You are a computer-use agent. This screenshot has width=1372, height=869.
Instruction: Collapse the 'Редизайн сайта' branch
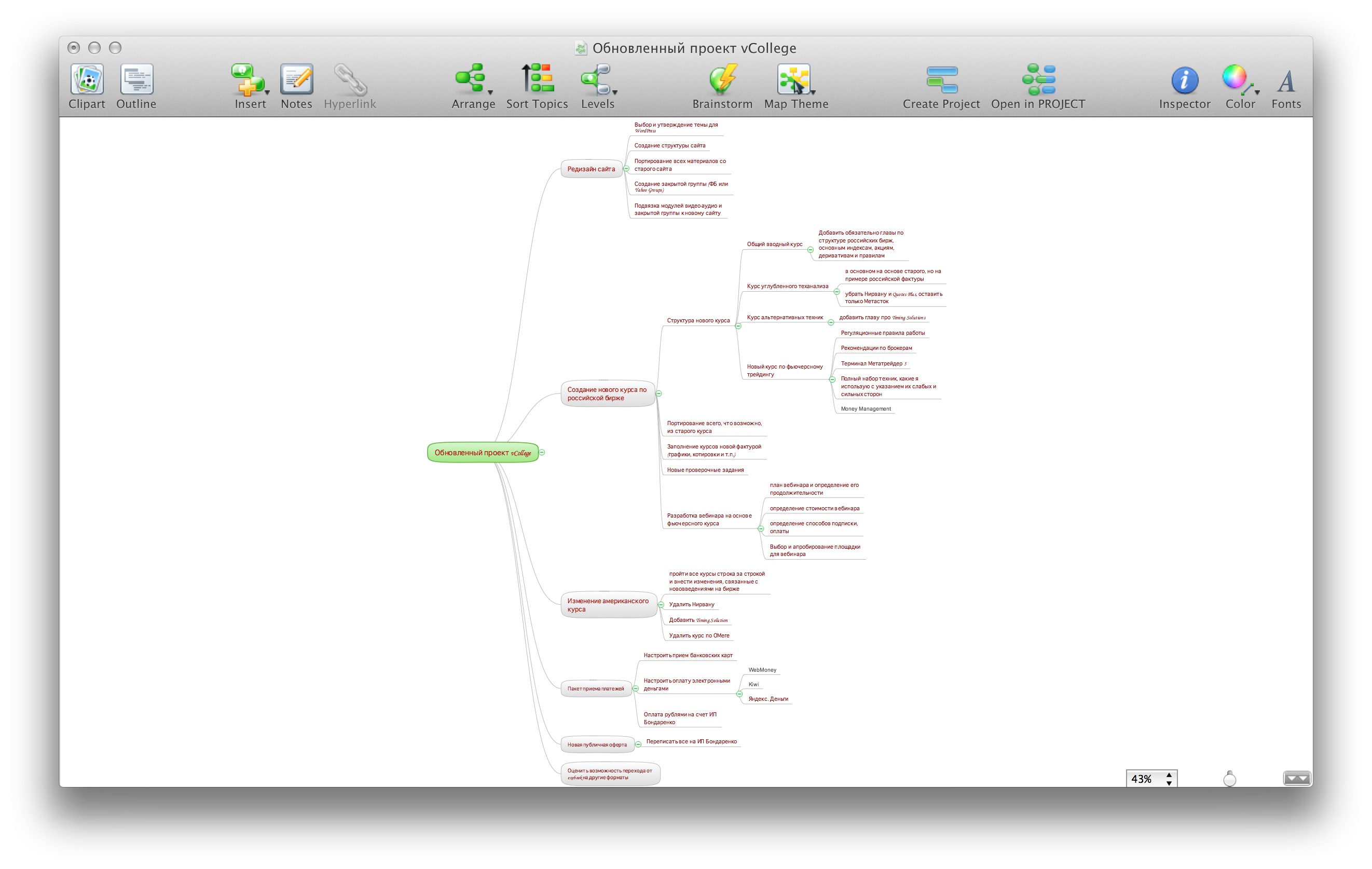626,169
